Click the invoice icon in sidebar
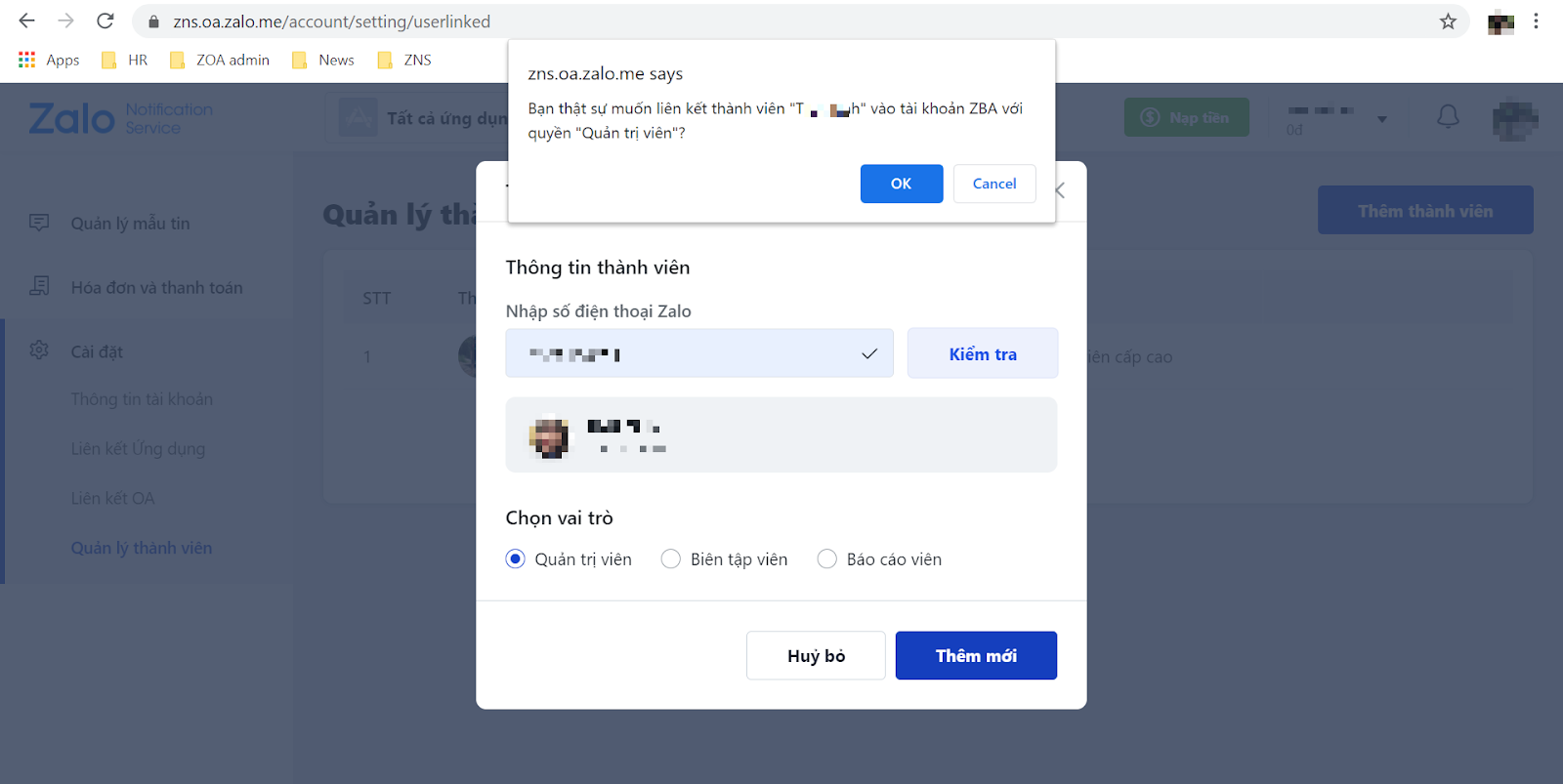This screenshot has width=1563, height=784. (39, 286)
